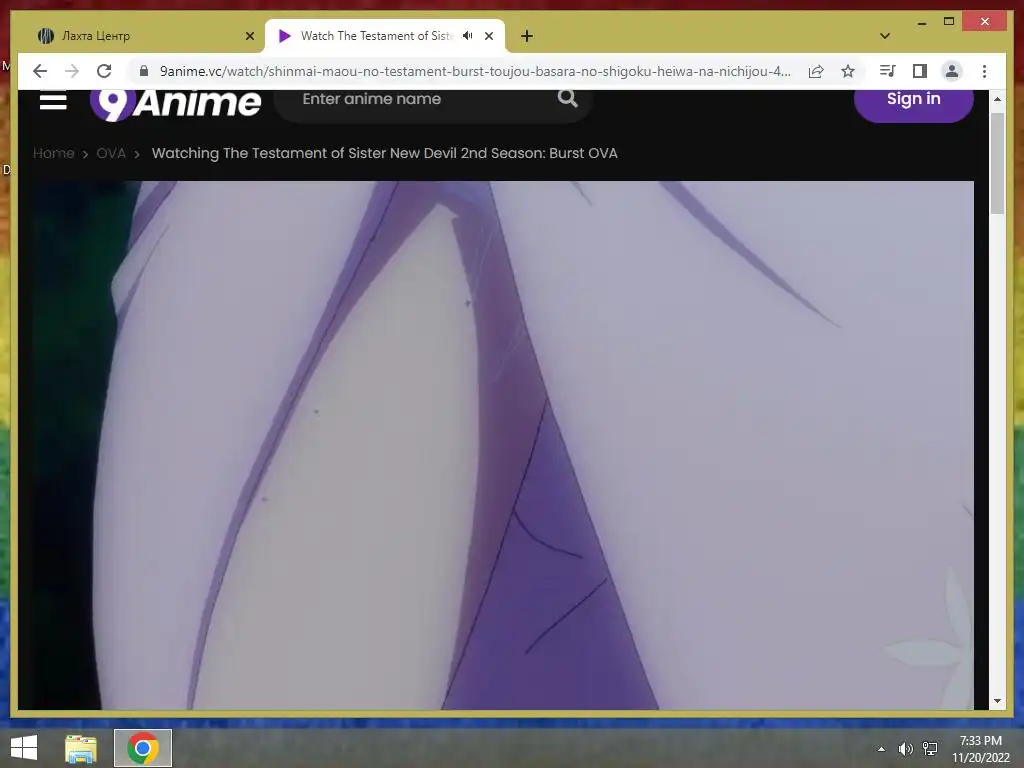The image size is (1024, 768).
Task: Open the 9anime hamburger menu
Action: (x=53, y=100)
